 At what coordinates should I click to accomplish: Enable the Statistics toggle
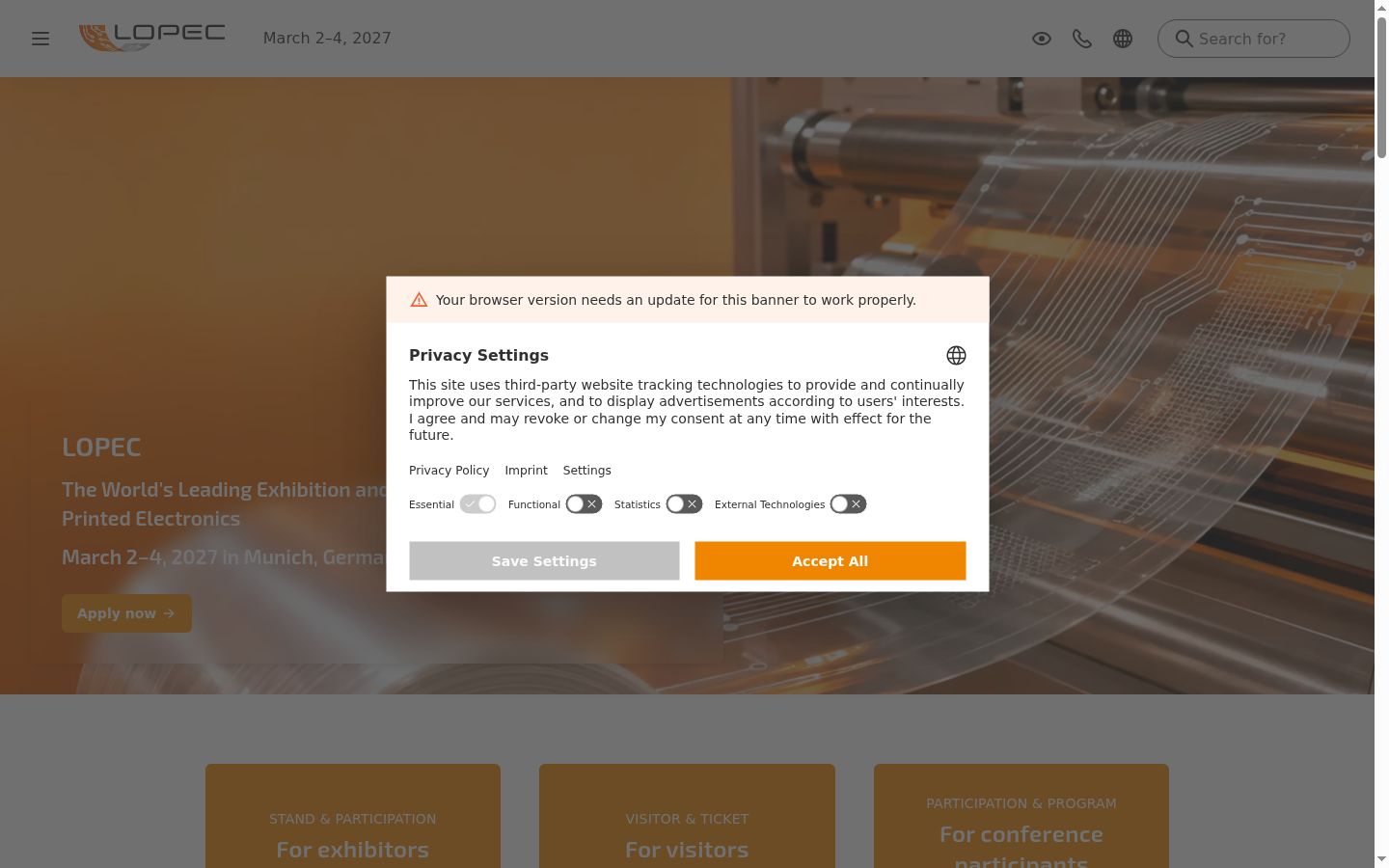(x=684, y=504)
